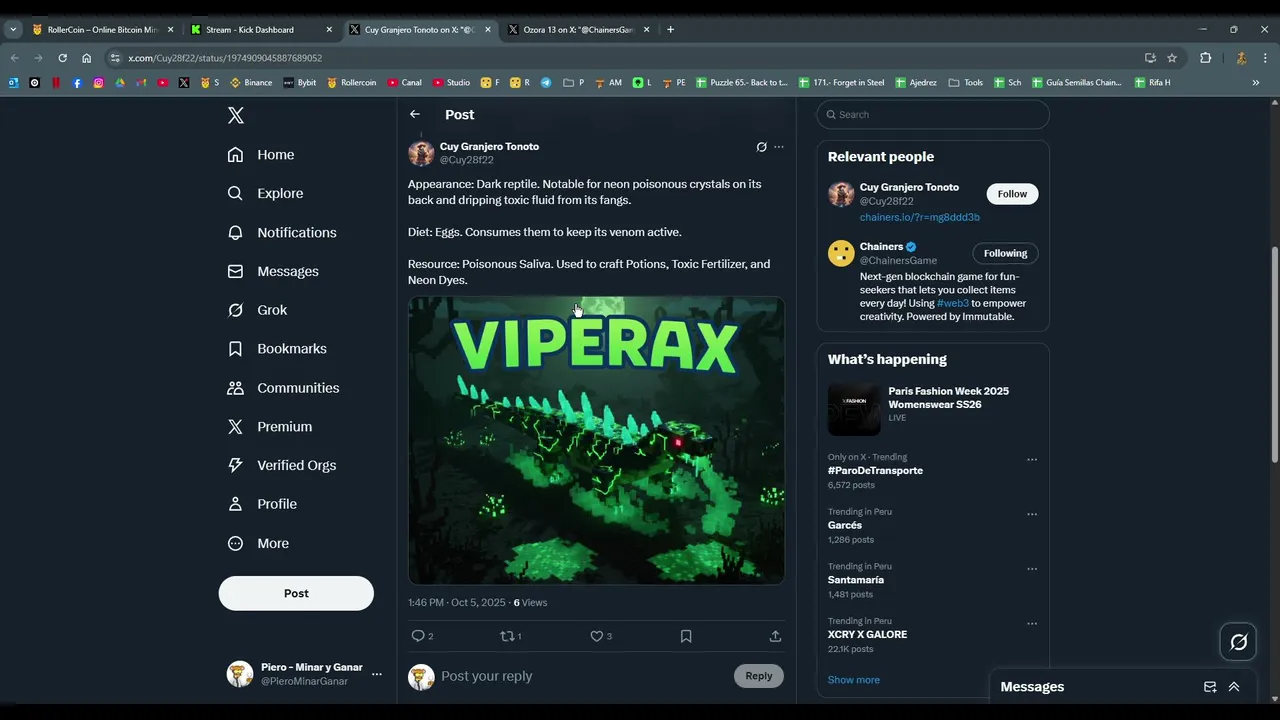Image resolution: width=1280 pixels, height=720 pixels.
Task: Open Verified Orgs page
Action: [x=282, y=465]
